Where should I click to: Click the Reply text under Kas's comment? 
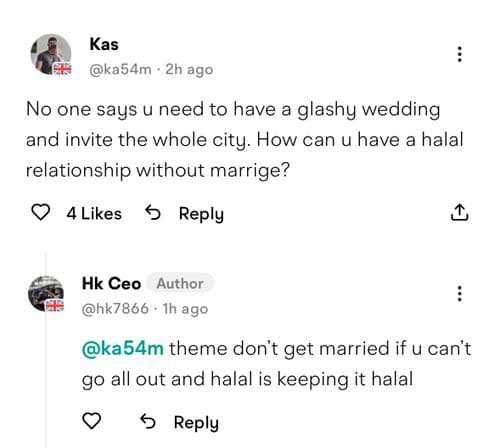[201, 214]
